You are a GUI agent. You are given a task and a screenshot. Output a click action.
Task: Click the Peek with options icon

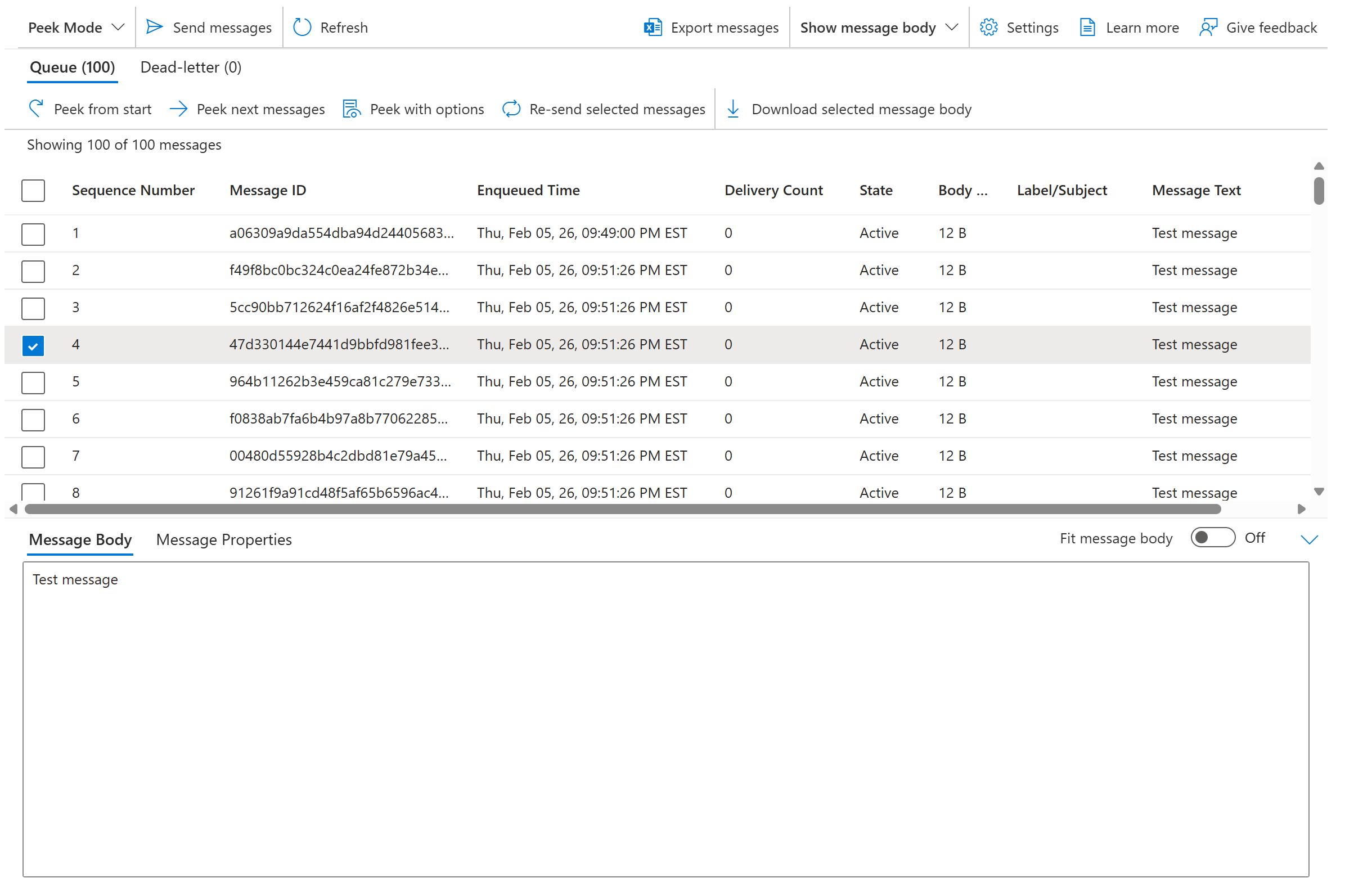[x=351, y=109]
